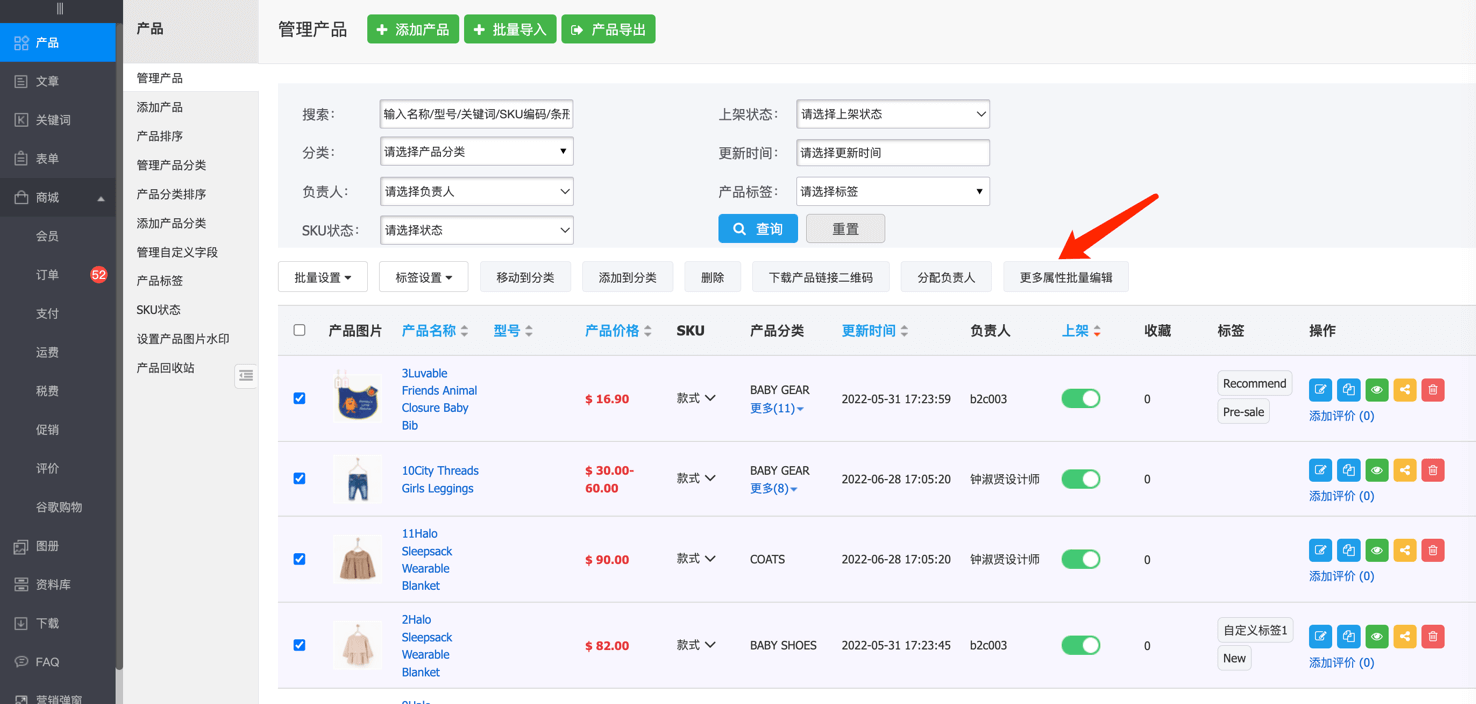Click green eye preview icon for COATS product
Viewport: 1476px width, 704px height.
click(x=1376, y=550)
